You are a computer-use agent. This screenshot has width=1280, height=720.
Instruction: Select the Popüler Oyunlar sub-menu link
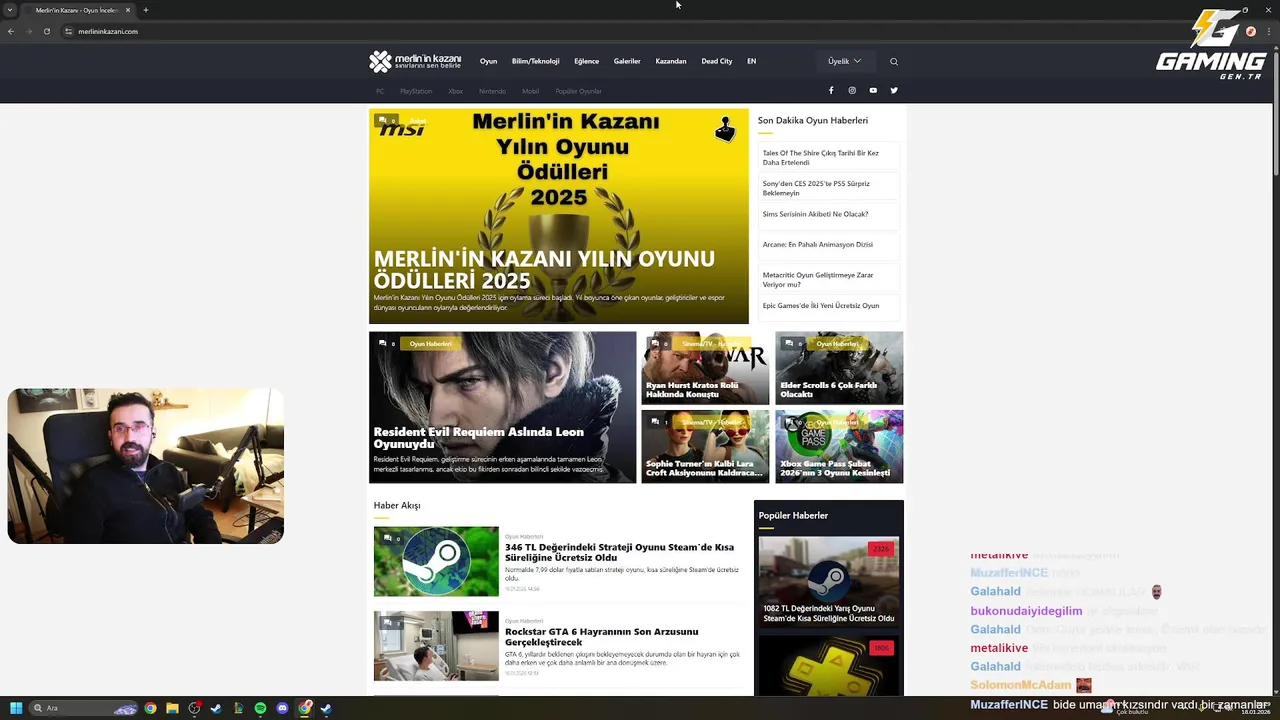pos(578,91)
